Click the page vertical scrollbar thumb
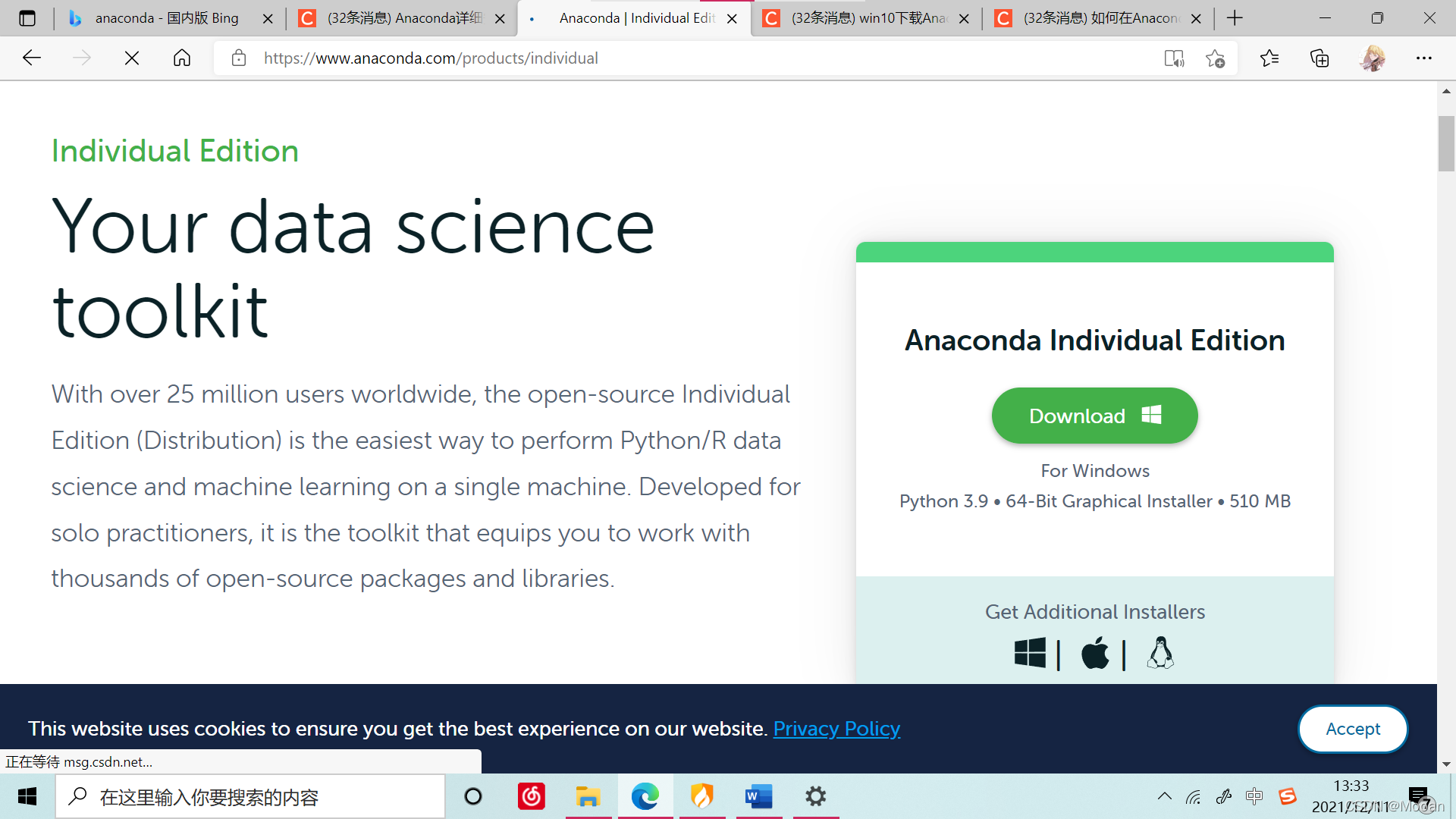 pos(1446,144)
